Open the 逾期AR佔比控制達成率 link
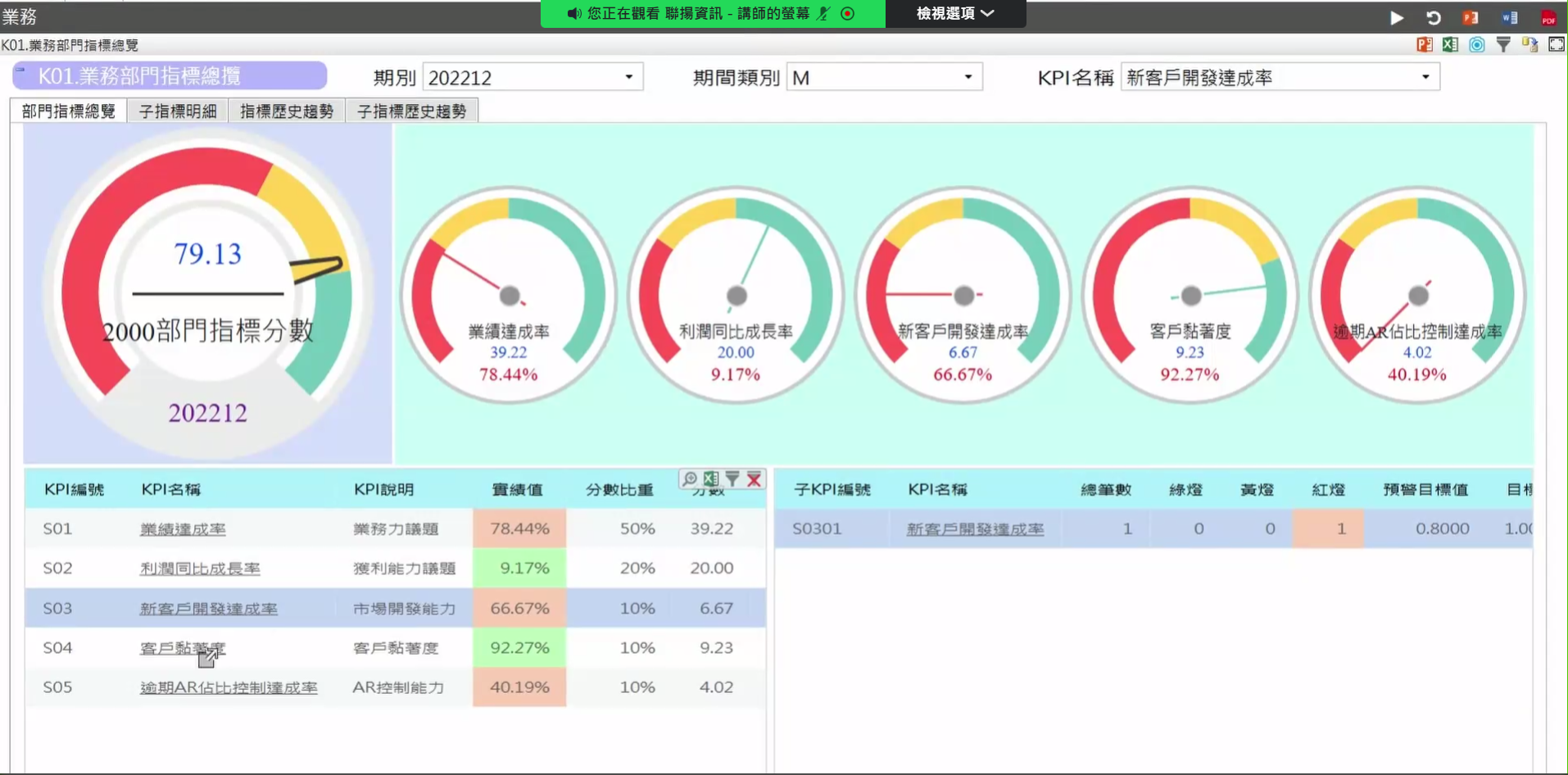Screen dimensions: 1568x775 tap(229, 687)
